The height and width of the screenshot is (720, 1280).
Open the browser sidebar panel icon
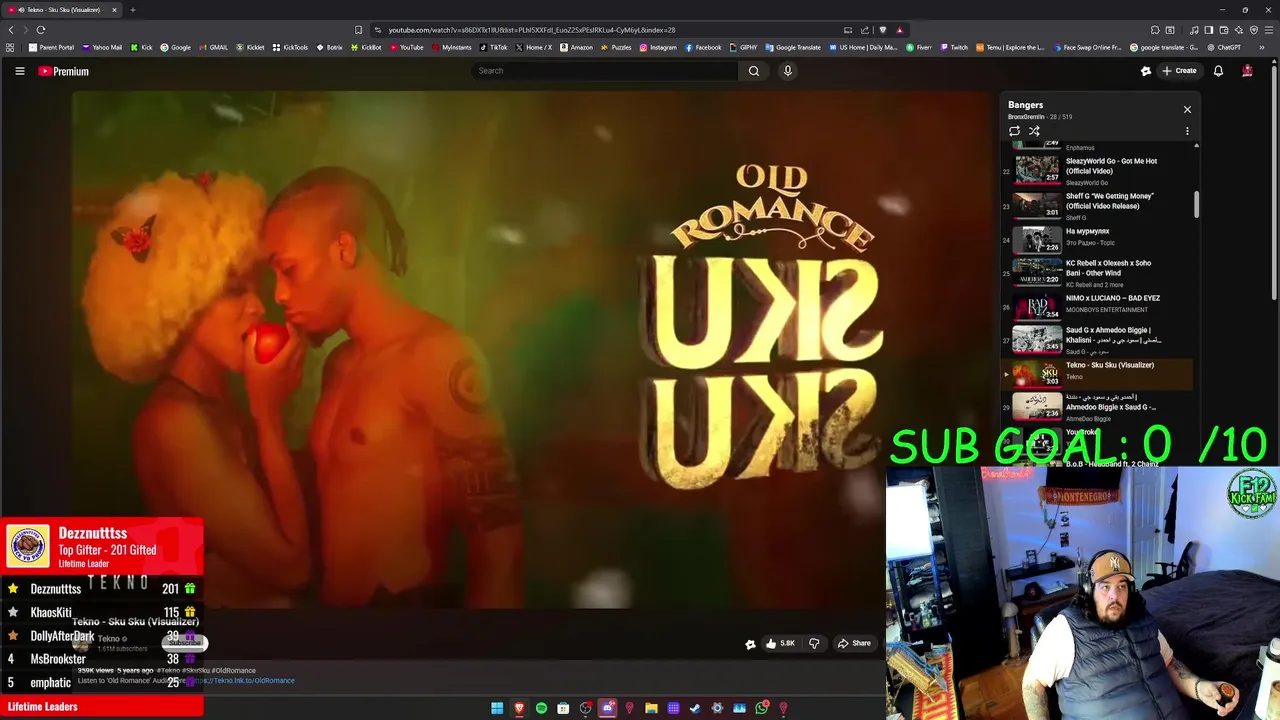tap(1208, 30)
